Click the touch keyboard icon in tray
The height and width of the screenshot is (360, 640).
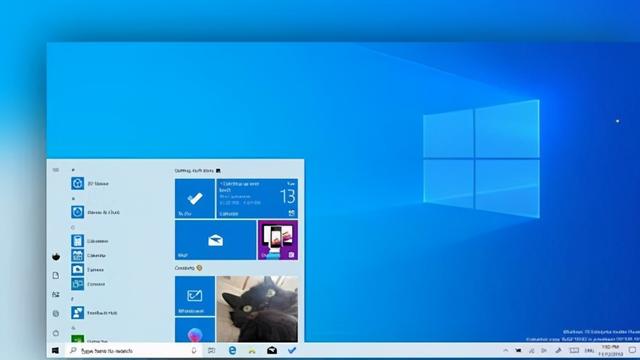click(574, 350)
